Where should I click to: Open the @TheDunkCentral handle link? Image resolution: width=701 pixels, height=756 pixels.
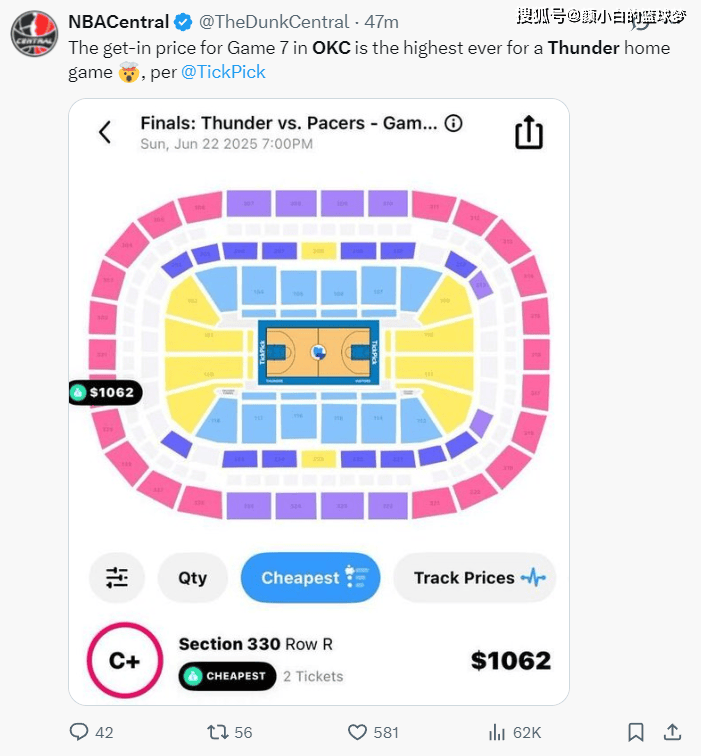(x=278, y=22)
